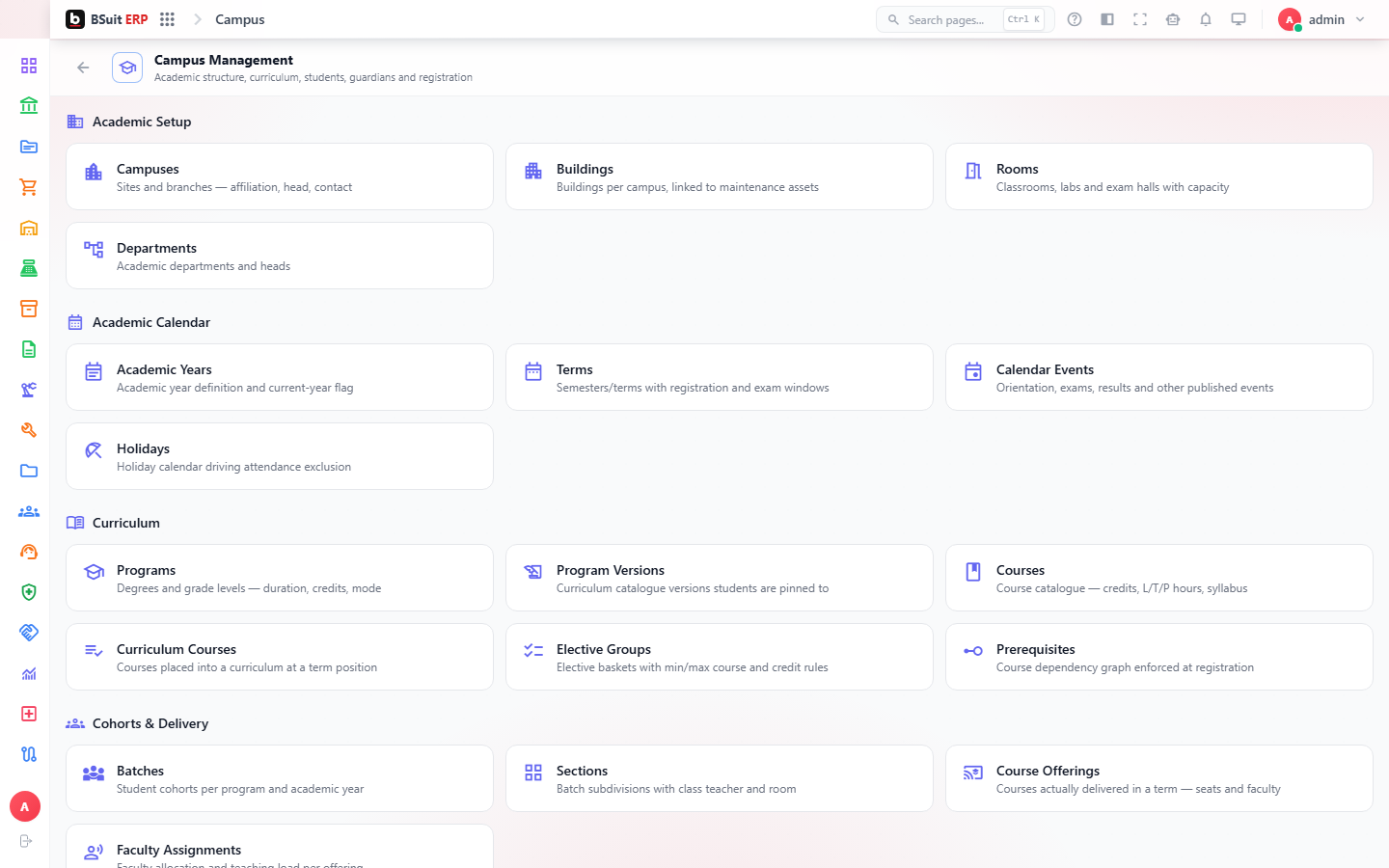Go back using the arrow button
This screenshot has height=868, width=1389.
coord(83,68)
